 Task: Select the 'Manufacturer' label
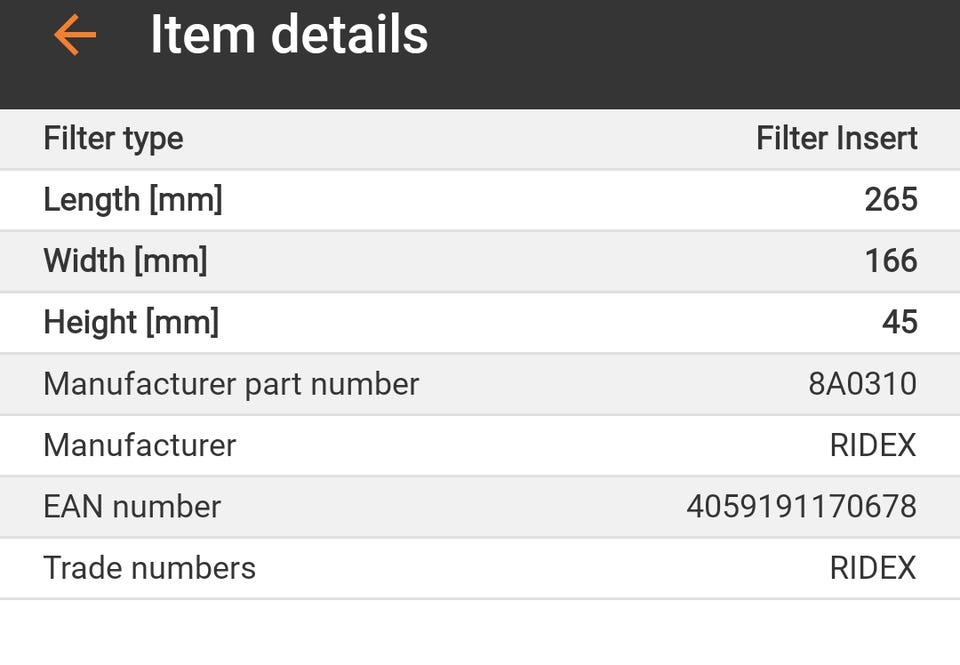pos(139,445)
